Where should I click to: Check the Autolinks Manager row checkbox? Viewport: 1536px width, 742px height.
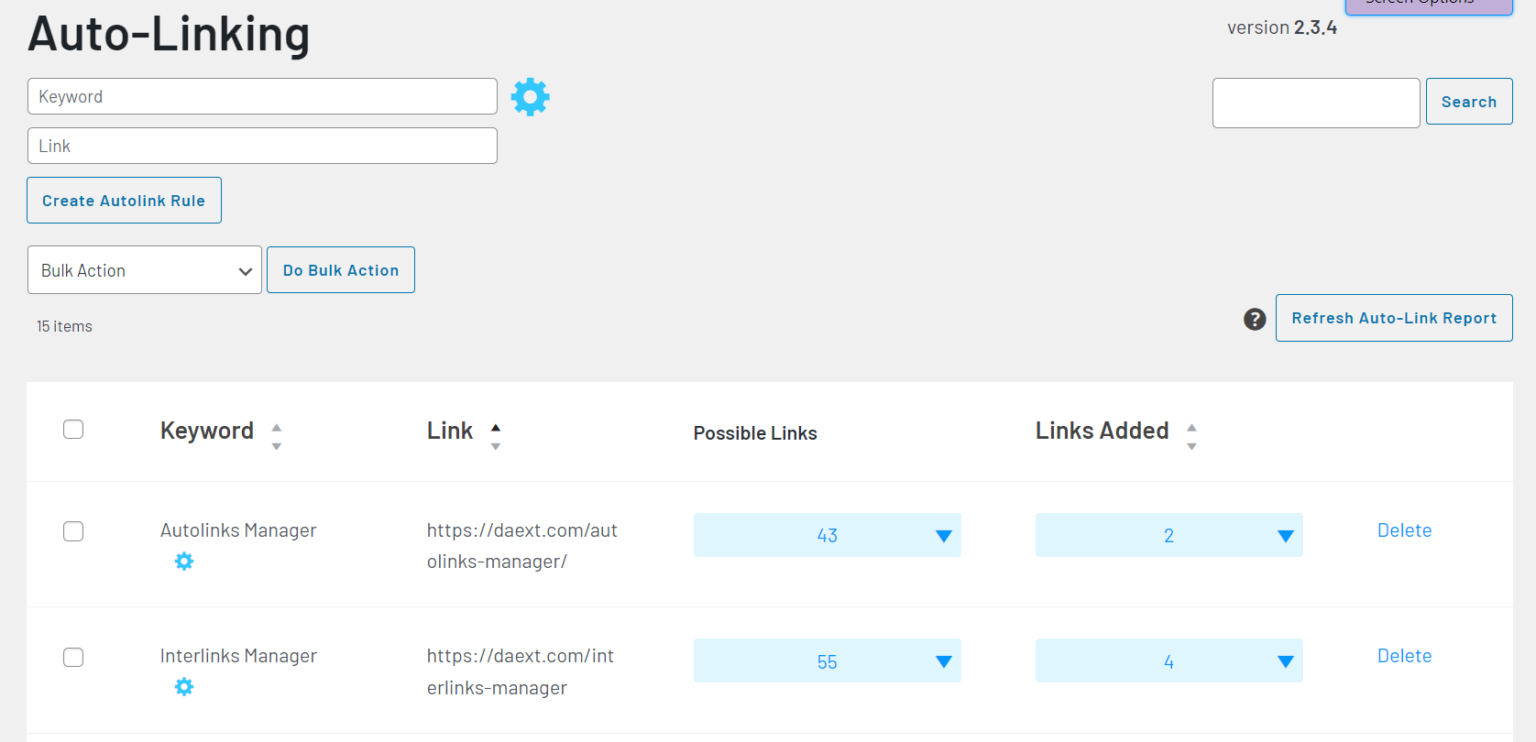point(73,531)
